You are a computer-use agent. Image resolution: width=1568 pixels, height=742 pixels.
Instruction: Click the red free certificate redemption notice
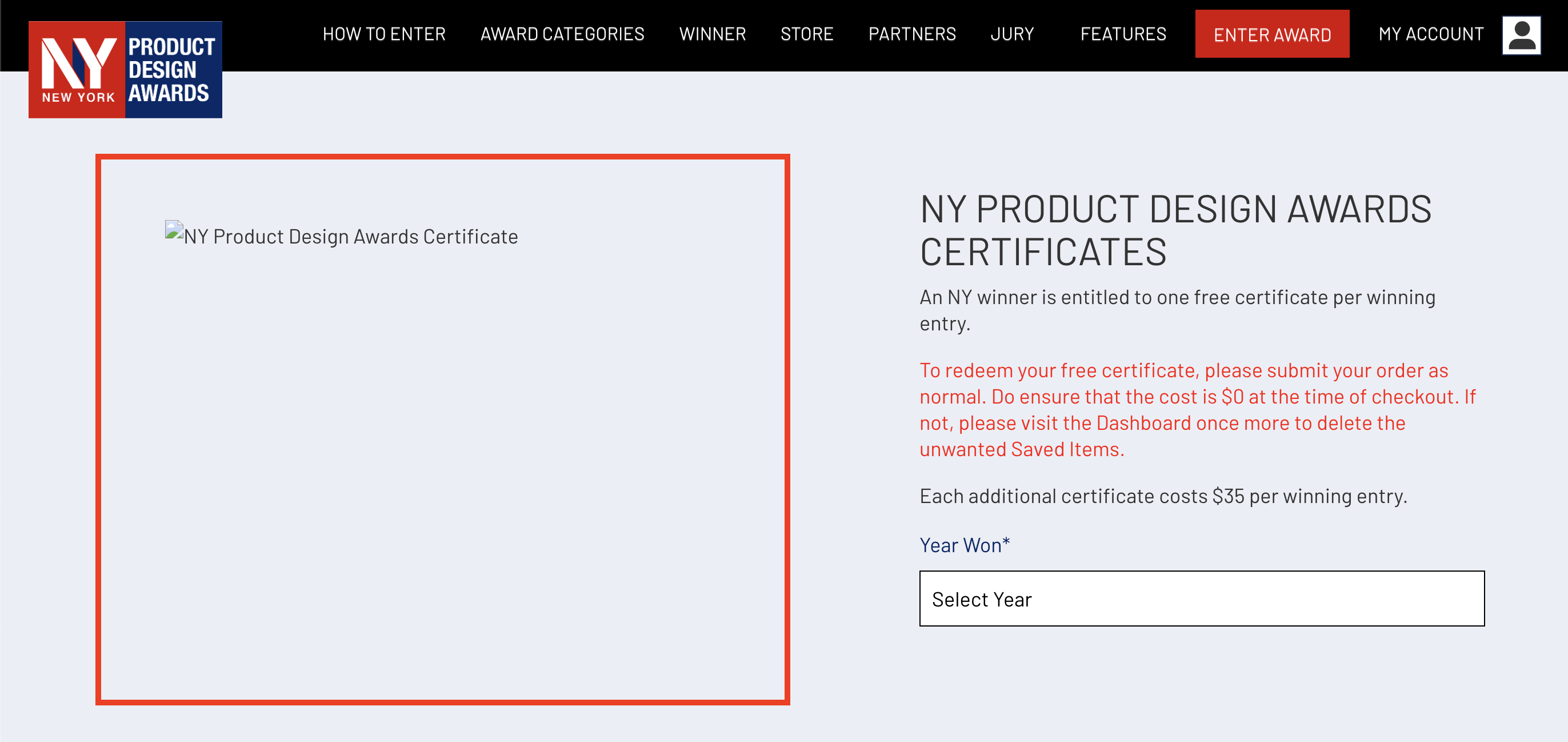pyautogui.click(x=1197, y=410)
